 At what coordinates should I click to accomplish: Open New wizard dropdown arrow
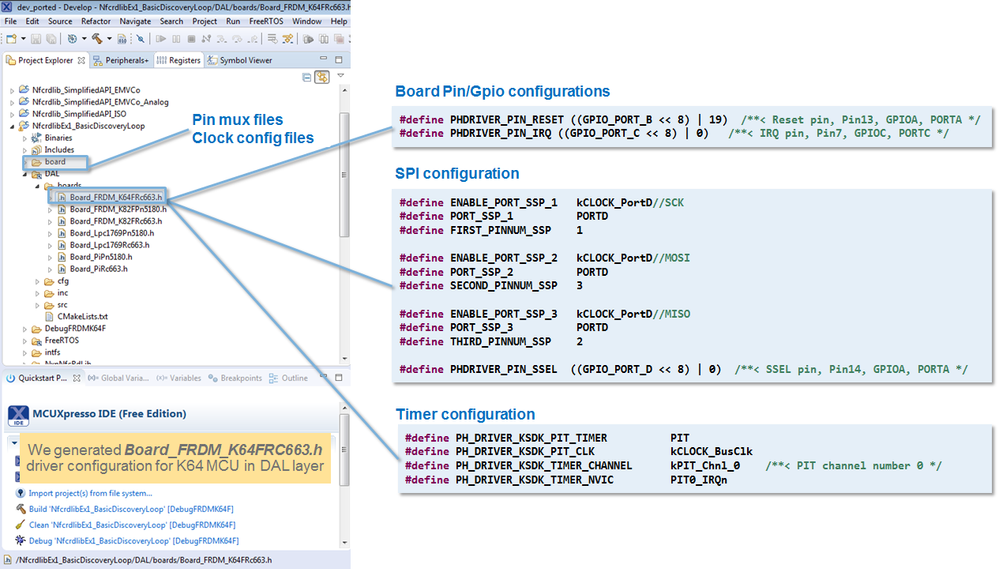pos(24,39)
